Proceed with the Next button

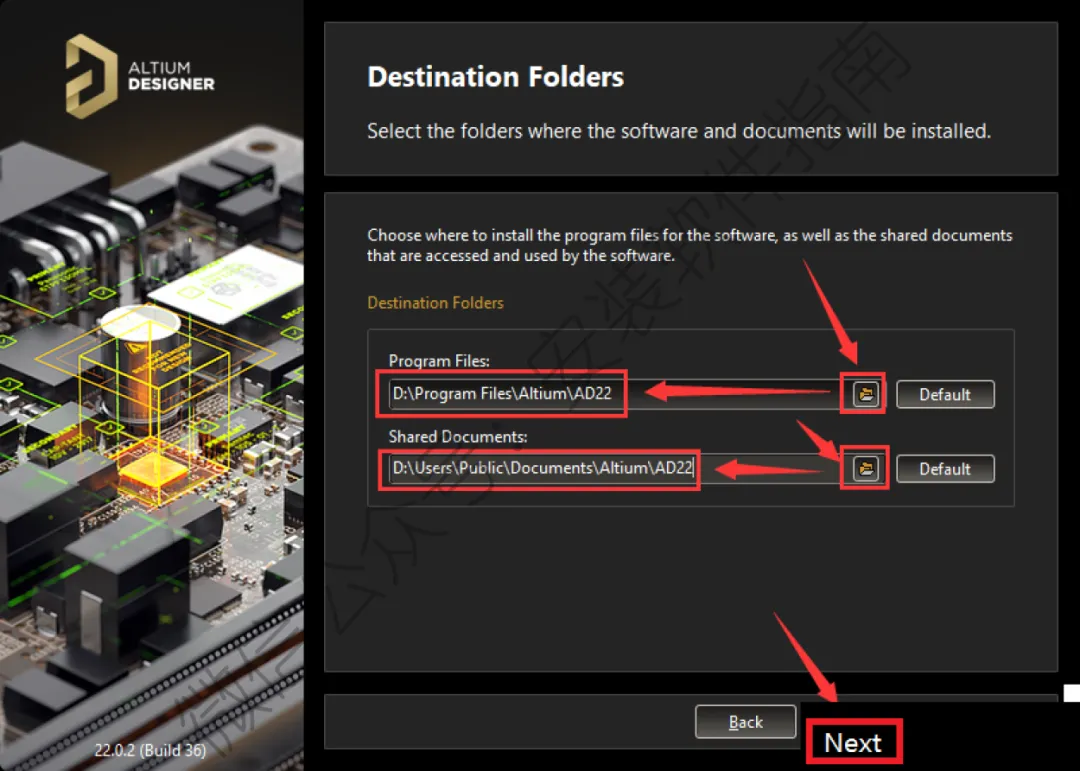853,742
